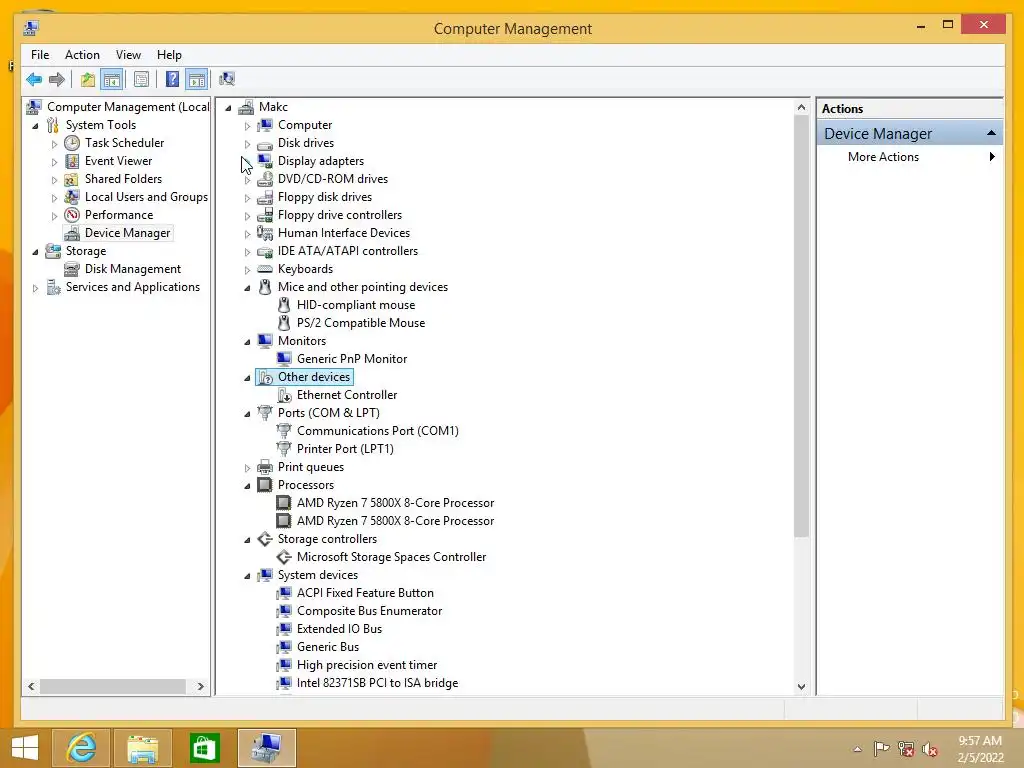The height and width of the screenshot is (768, 1024).
Task: Open File Explorer from taskbar
Action: [143, 748]
